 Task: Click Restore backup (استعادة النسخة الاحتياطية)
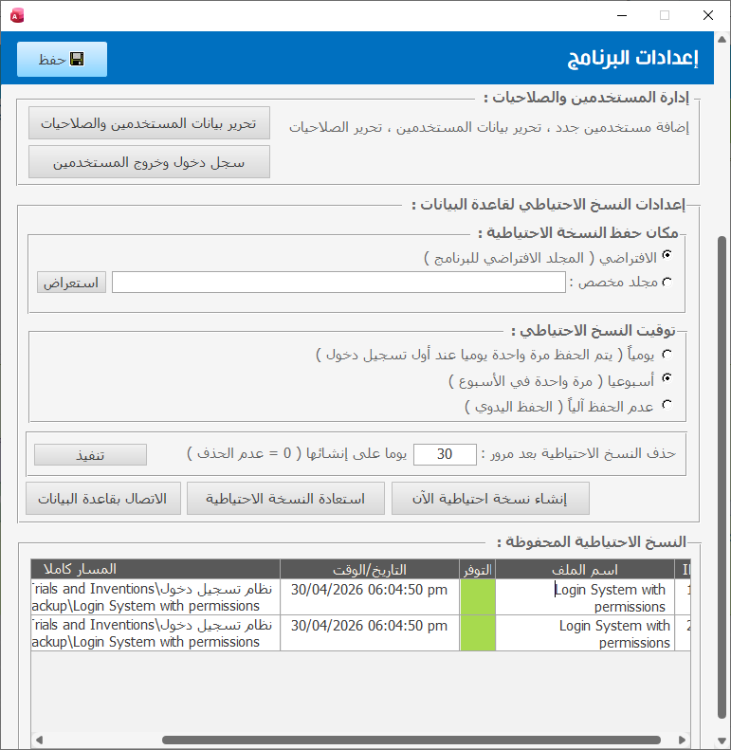[x=285, y=498]
